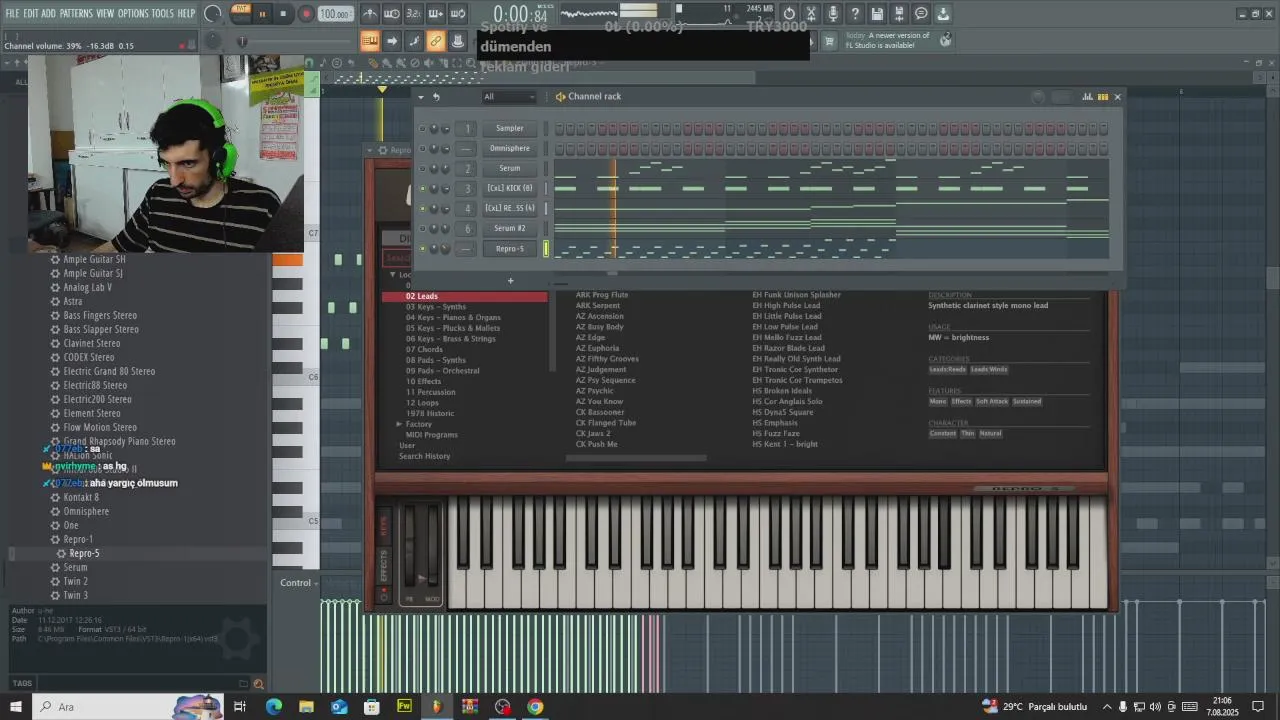
Task: Open the Channel rack menu arrow
Action: (421, 97)
